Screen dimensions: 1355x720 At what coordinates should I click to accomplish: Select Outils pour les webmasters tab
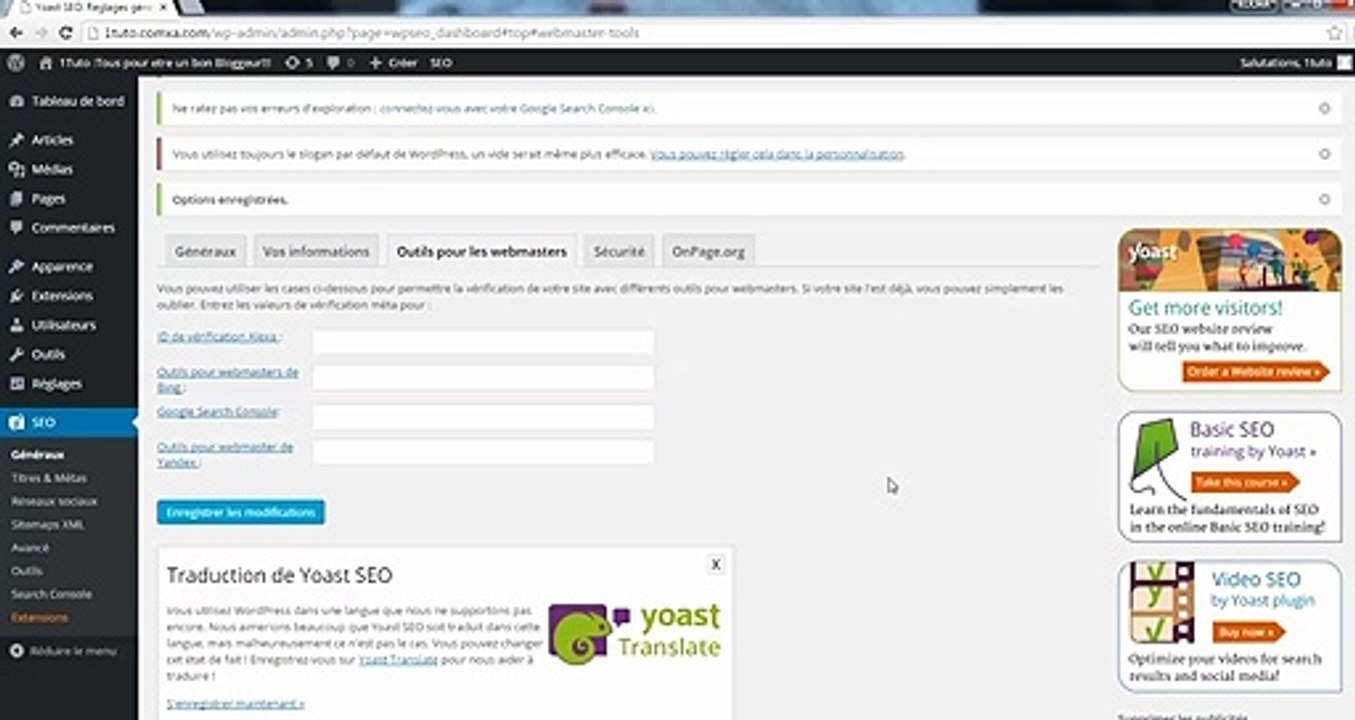tap(482, 251)
